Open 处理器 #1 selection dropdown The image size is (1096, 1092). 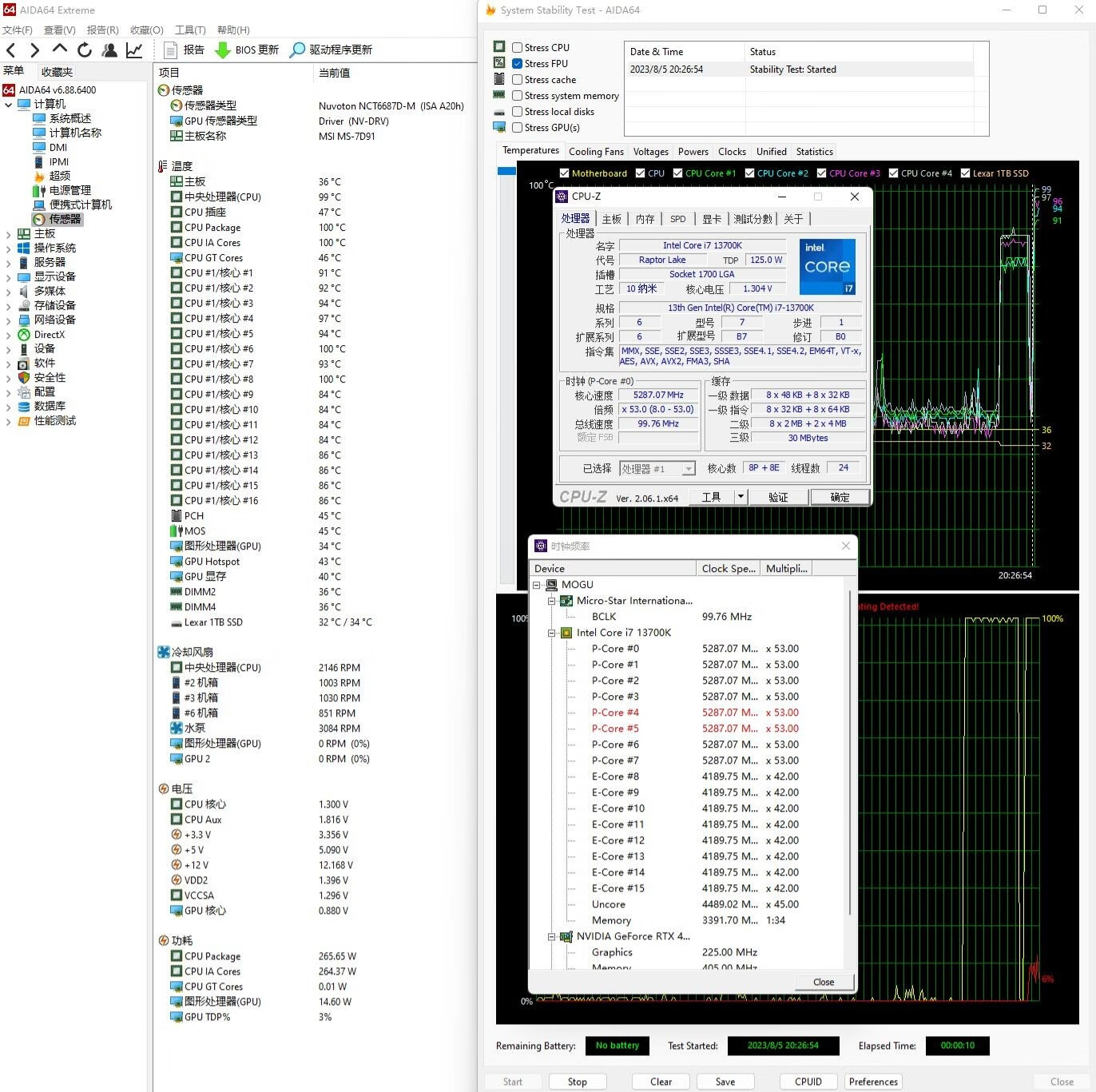(x=657, y=469)
